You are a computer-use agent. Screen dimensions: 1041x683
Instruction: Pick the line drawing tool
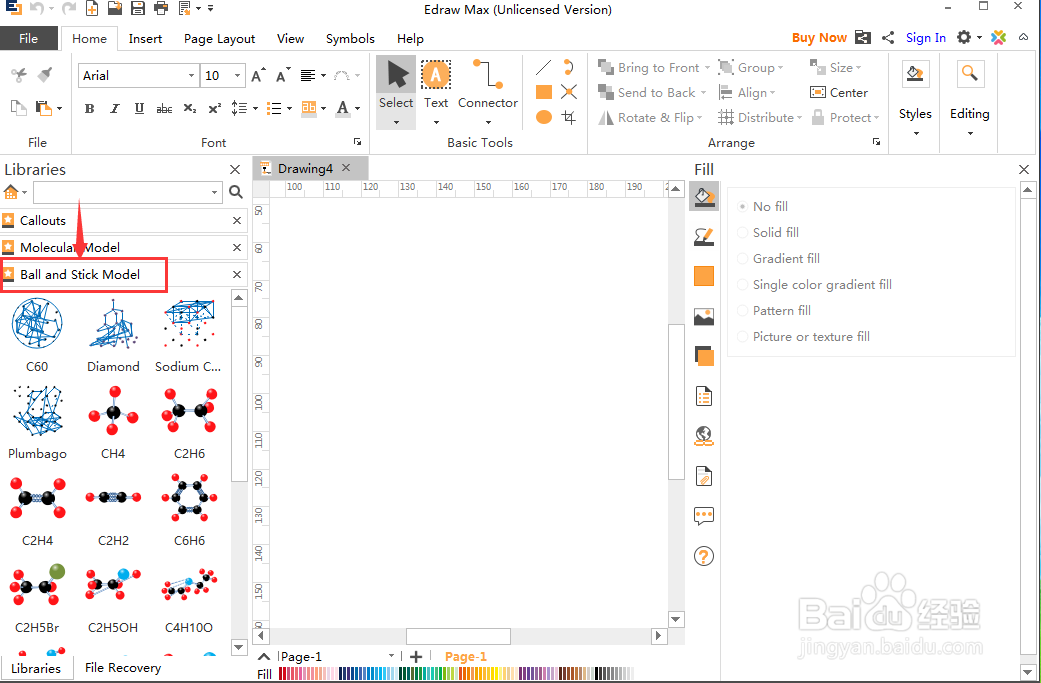pos(543,67)
